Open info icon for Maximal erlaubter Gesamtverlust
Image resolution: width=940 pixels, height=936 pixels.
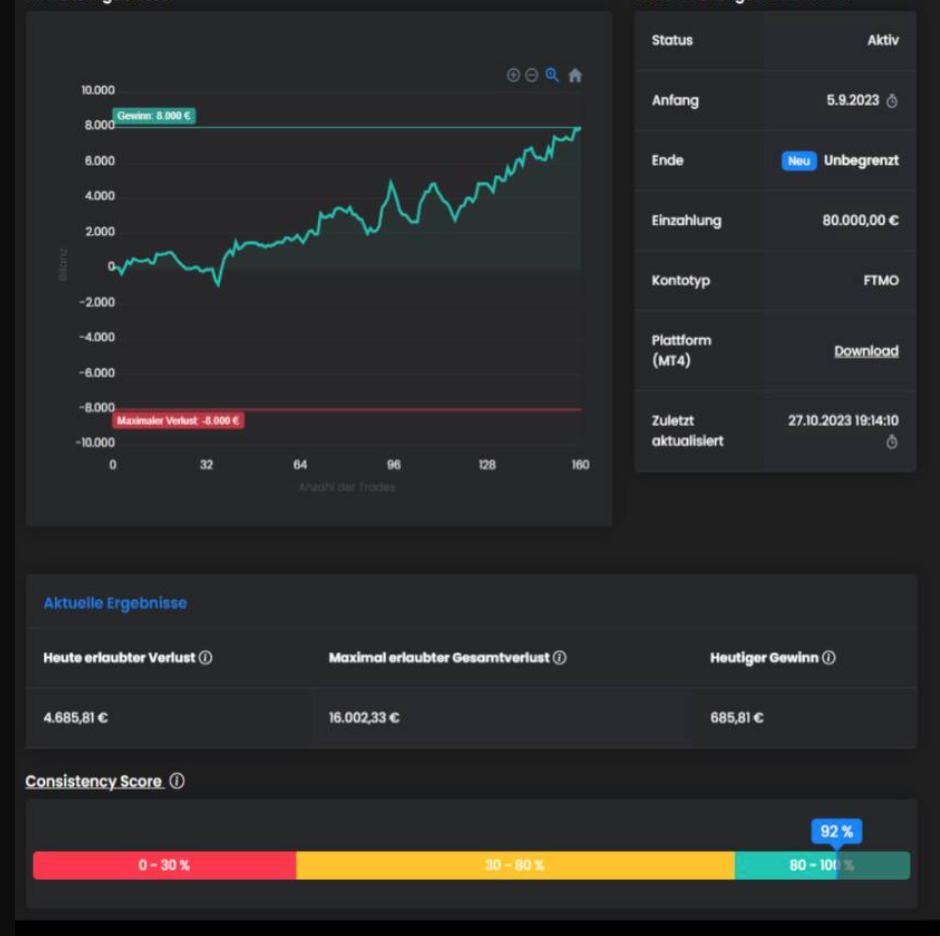pos(560,658)
